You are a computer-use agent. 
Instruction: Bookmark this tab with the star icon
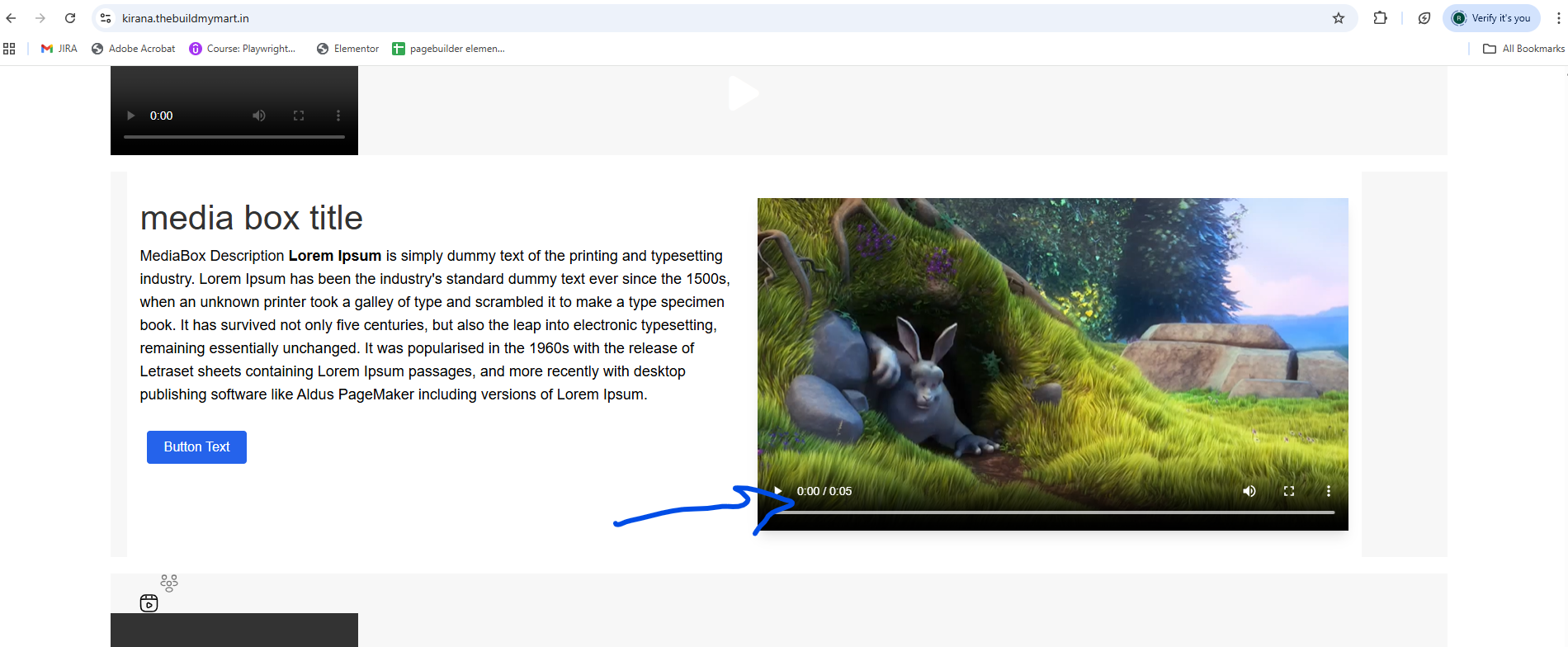[1339, 18]
